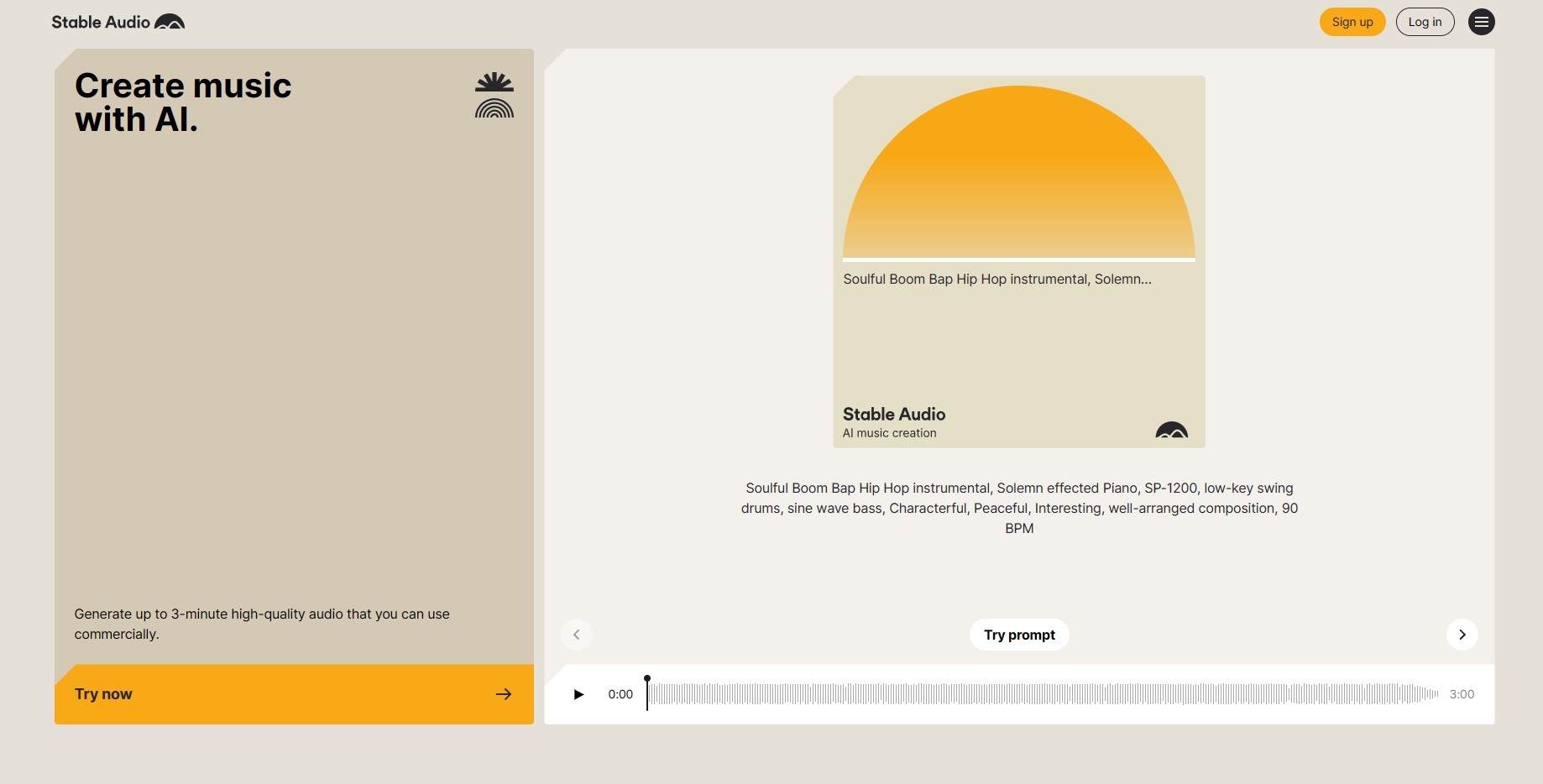The height and width of the screenshot is (784, 1543).
Task: Click the 0:00 current time label
Action: (620, 694)
